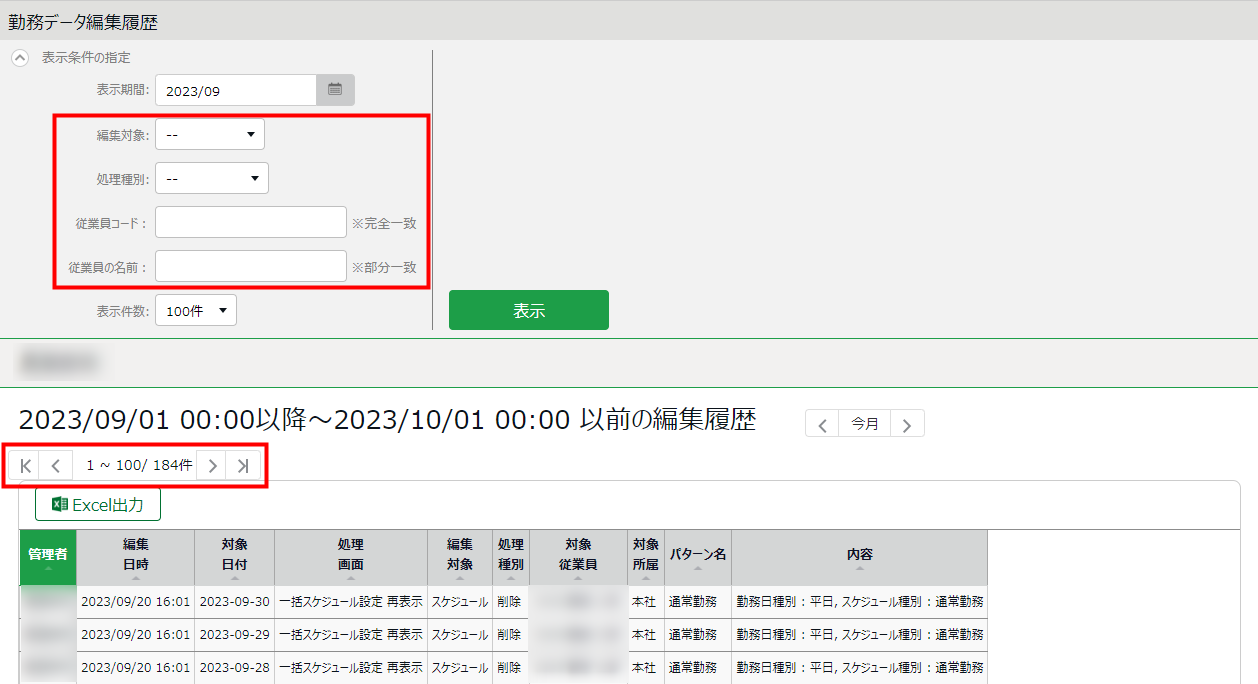
Task: Click the 編集履歴 period heading text
Action: [387, 420]
